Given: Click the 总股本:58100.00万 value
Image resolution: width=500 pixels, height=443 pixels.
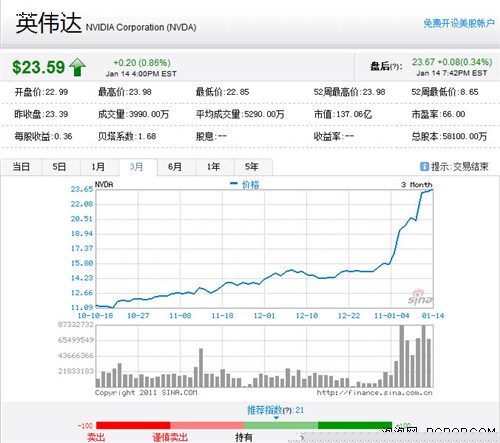Looking at the screenshot, I should [449, 136].
